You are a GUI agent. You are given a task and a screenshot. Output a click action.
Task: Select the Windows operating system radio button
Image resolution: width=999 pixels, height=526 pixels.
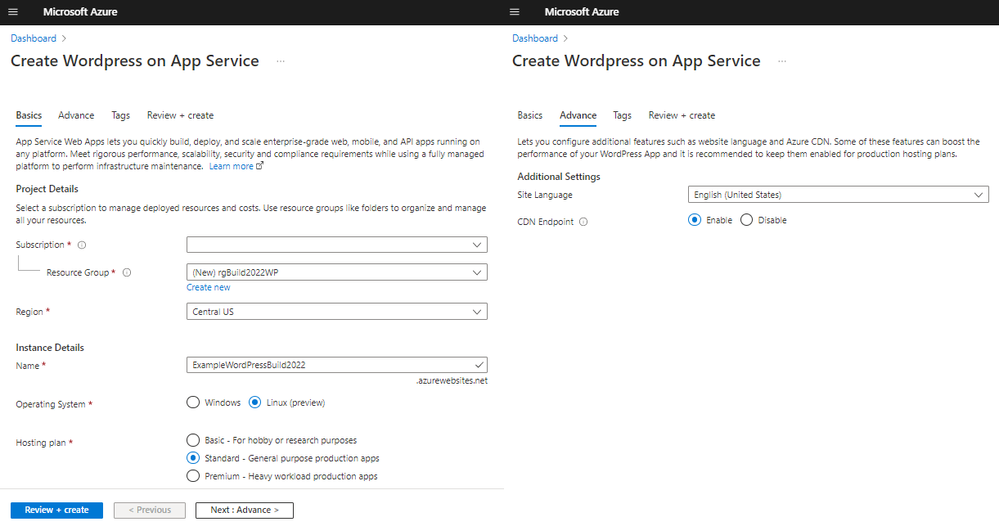pos(193,402)
